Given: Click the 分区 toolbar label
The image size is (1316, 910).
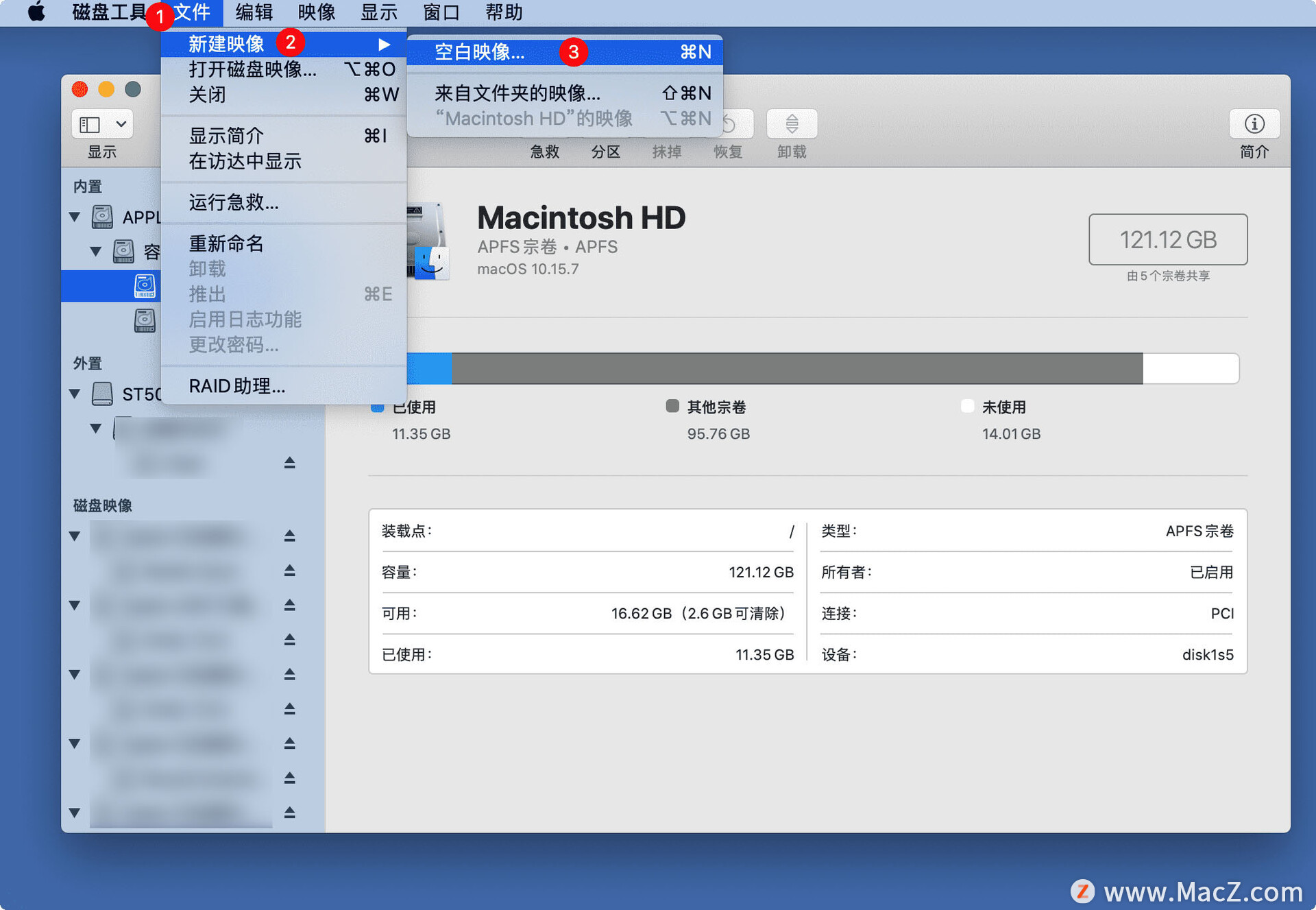Looking at the screenshot, I should pos(606,152).
